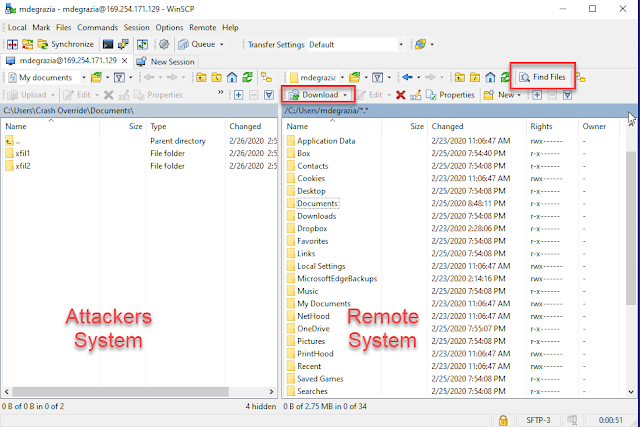Open the Options menu
Image resolution: width=640 pixels, height=427 pixels.
(169, 28)
